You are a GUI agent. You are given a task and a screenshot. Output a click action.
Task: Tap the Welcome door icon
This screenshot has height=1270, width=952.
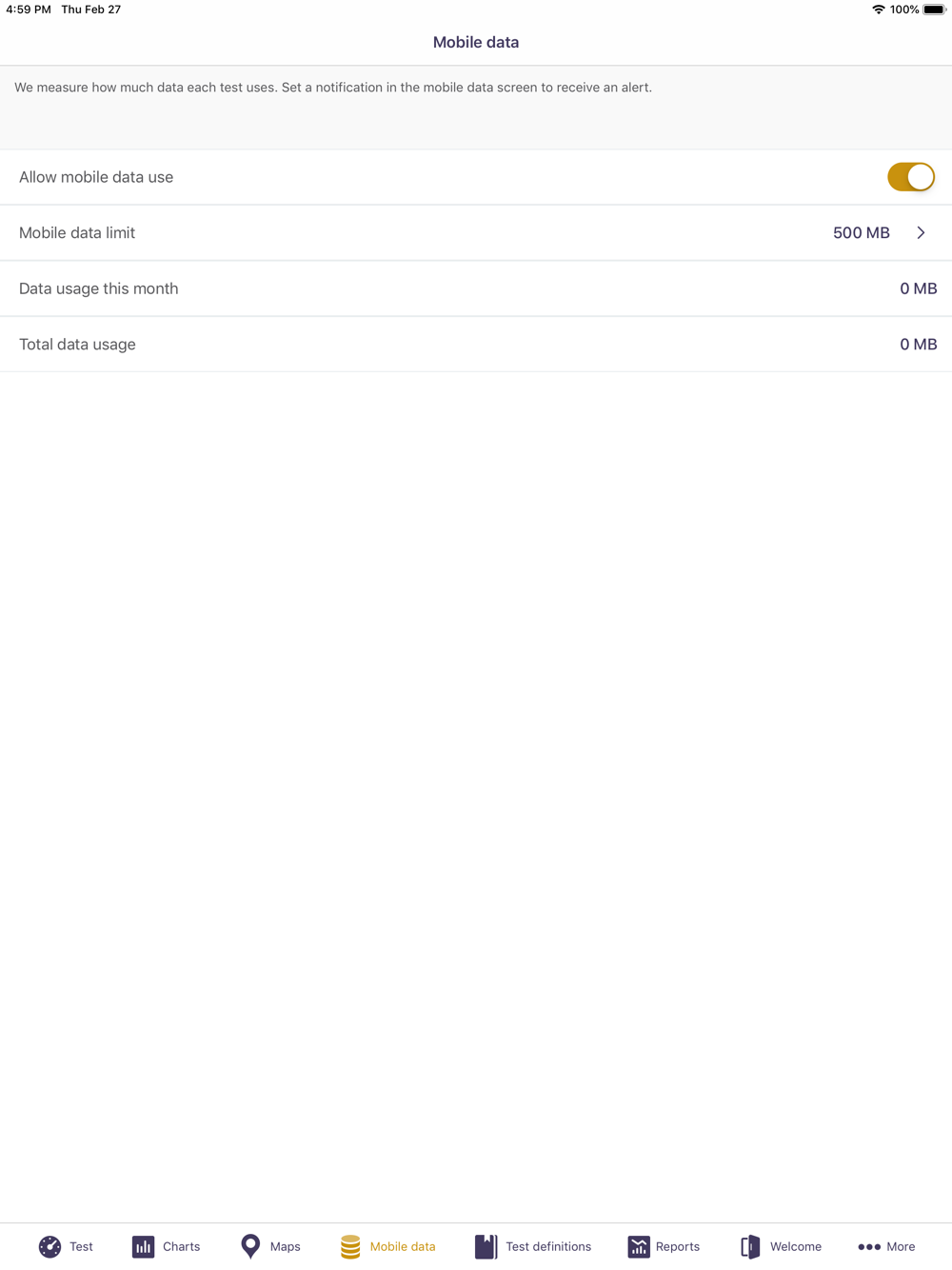click(750, 1246)
